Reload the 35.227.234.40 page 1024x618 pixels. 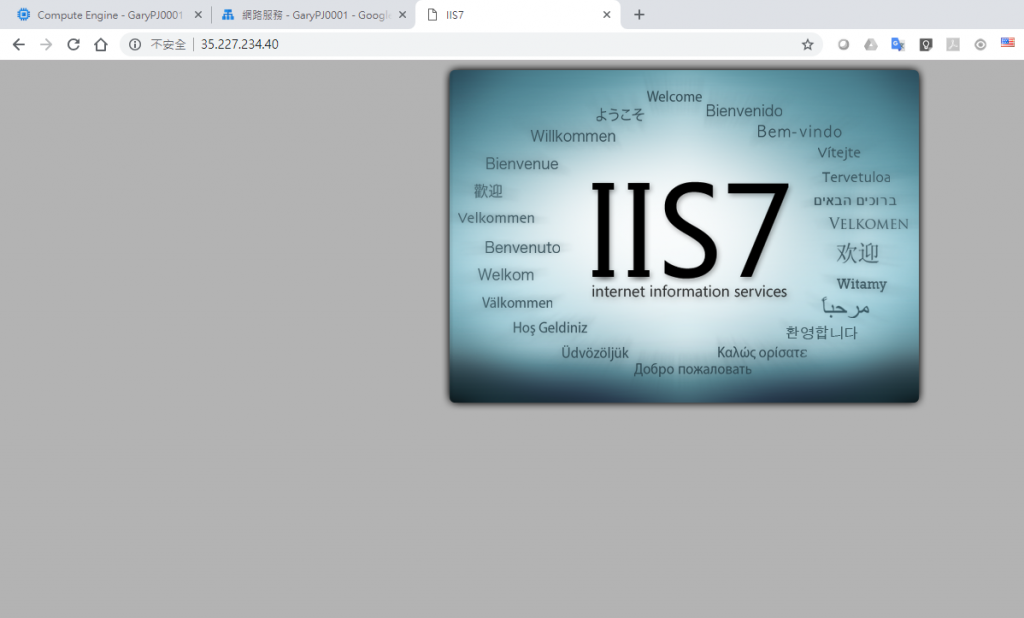point(73,44)
